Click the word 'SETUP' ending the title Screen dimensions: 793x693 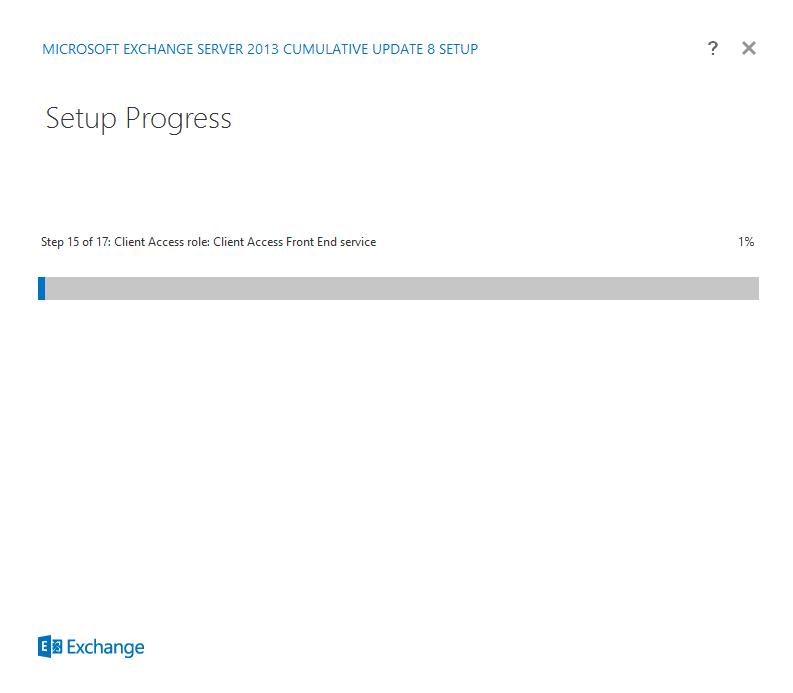pyautogui.click(x=458, y=49)
